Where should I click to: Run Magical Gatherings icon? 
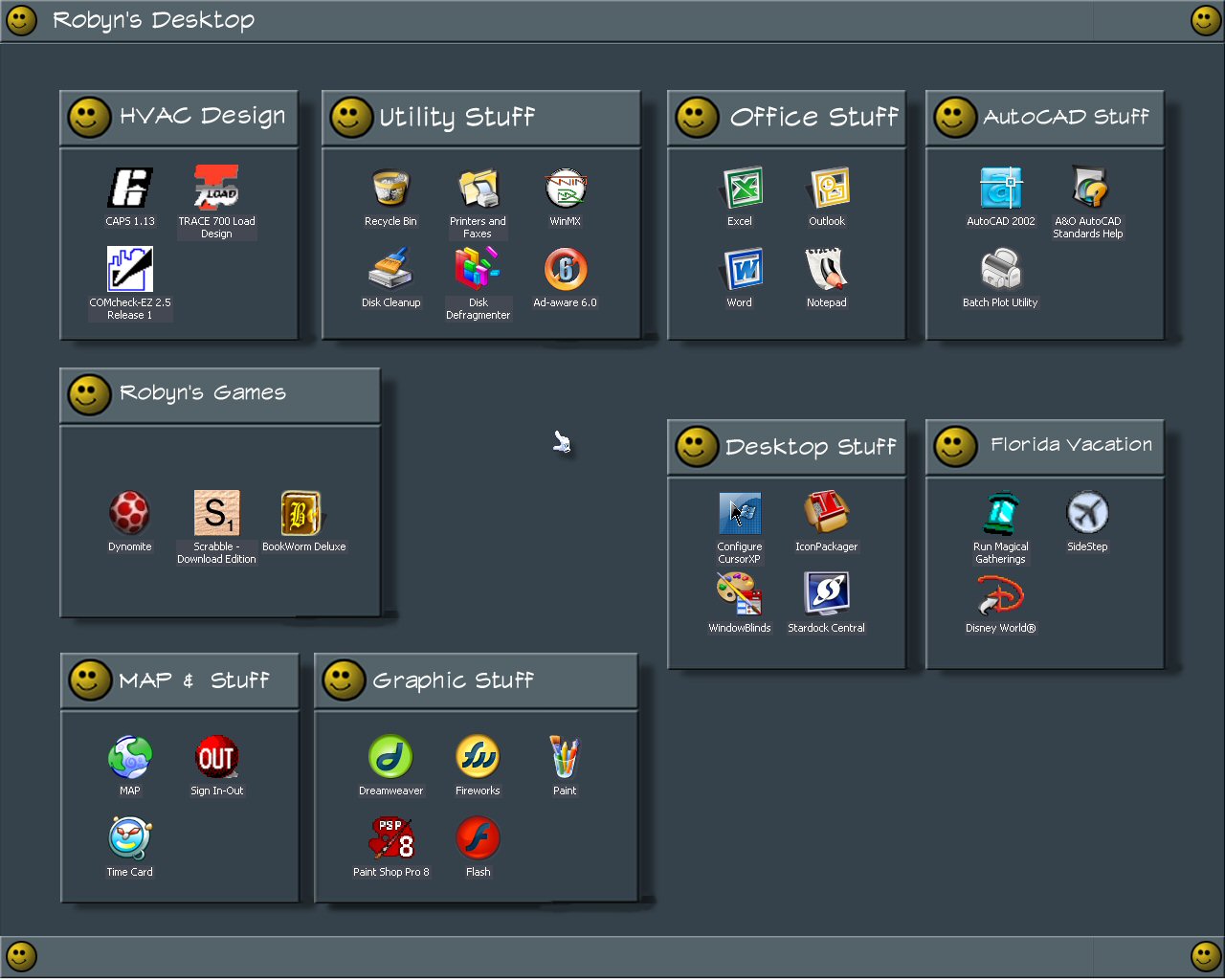click(x=1001, y=514)
